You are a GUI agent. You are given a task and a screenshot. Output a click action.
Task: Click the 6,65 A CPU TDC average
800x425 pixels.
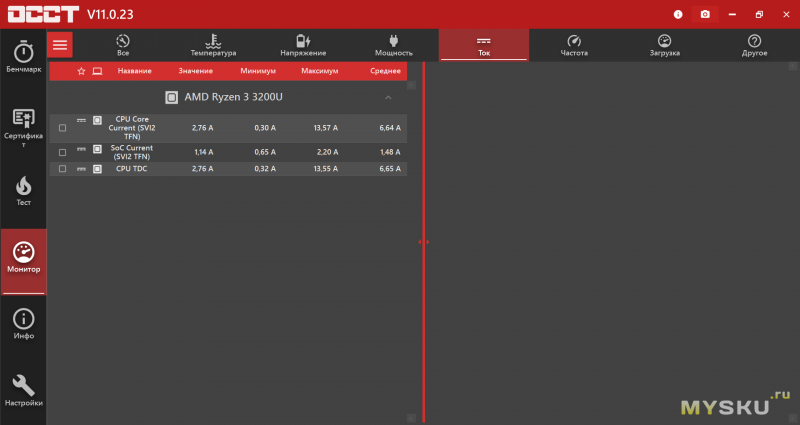click(x=390, y=168)
